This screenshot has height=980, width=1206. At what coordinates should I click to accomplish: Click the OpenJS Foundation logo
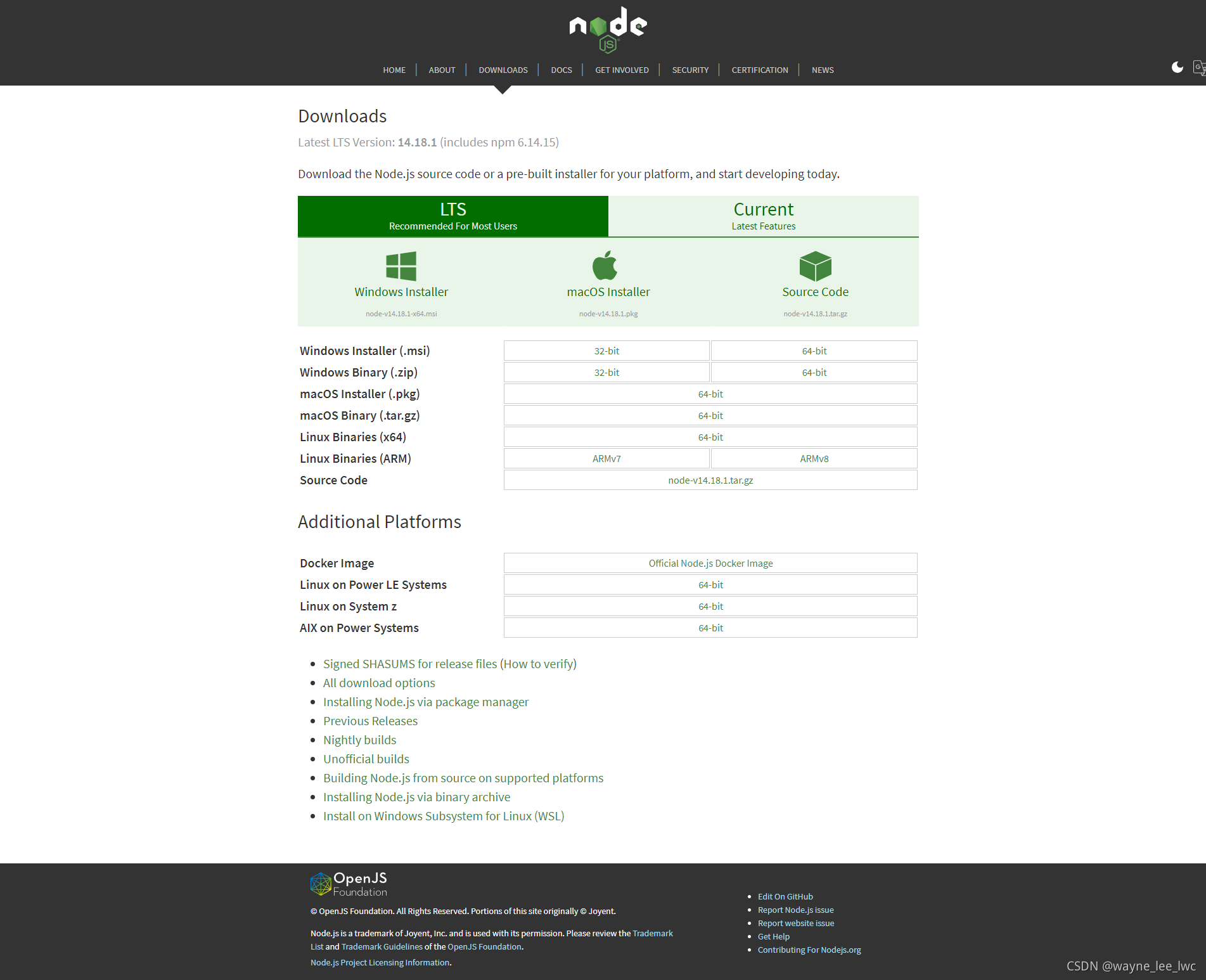click(349, 884)
